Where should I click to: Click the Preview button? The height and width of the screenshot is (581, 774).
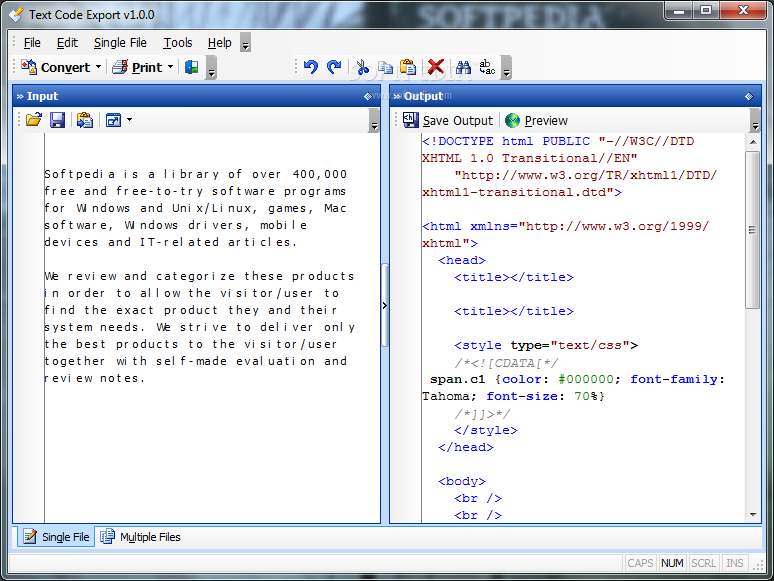tap(536, 120)
